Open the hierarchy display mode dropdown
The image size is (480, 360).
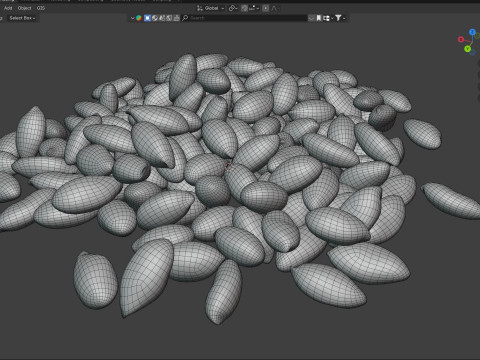click(328, 18)
